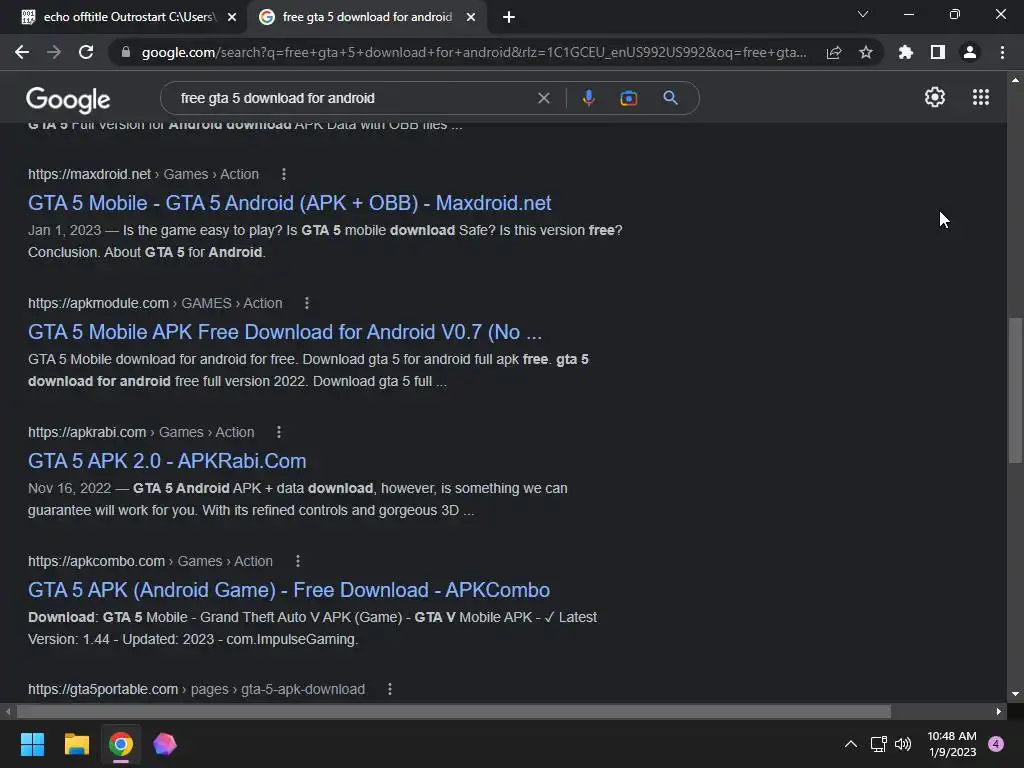Click the https://maxdroid.net breadcrumb
Image resolution: width=1024 pixels, height=768 pixels.
coord(89,174)
